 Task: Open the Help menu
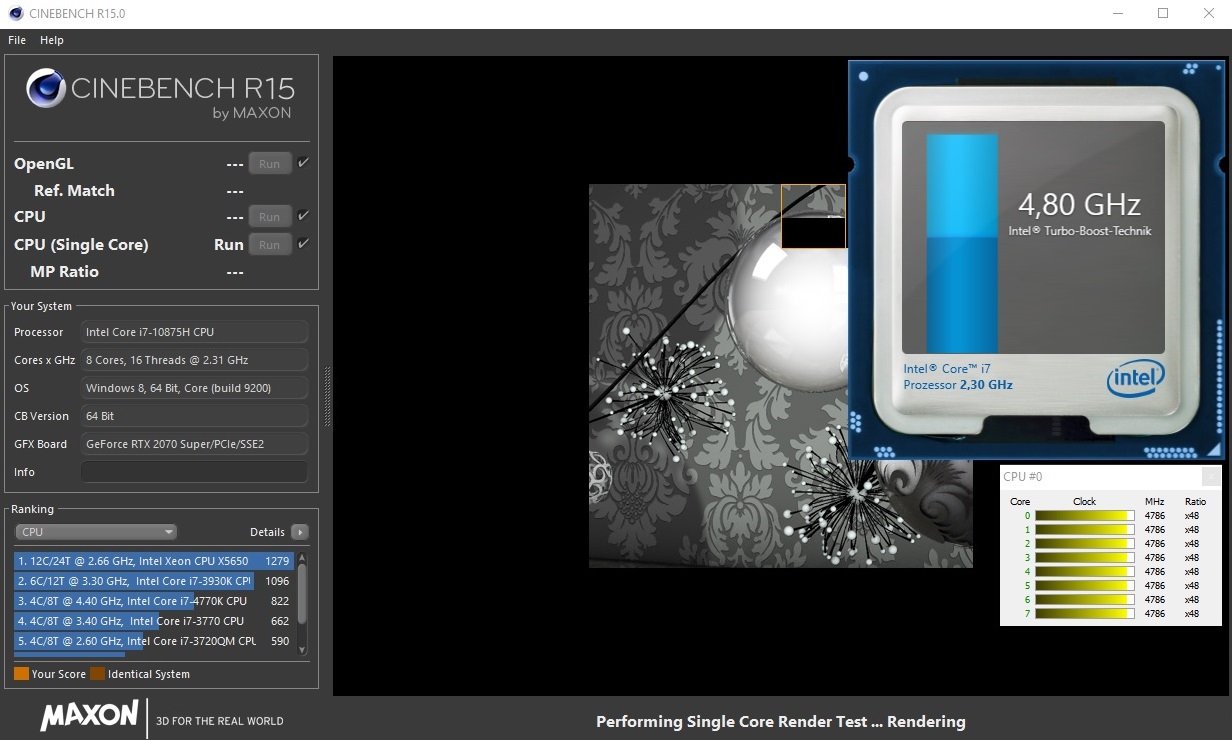point(52,40)
